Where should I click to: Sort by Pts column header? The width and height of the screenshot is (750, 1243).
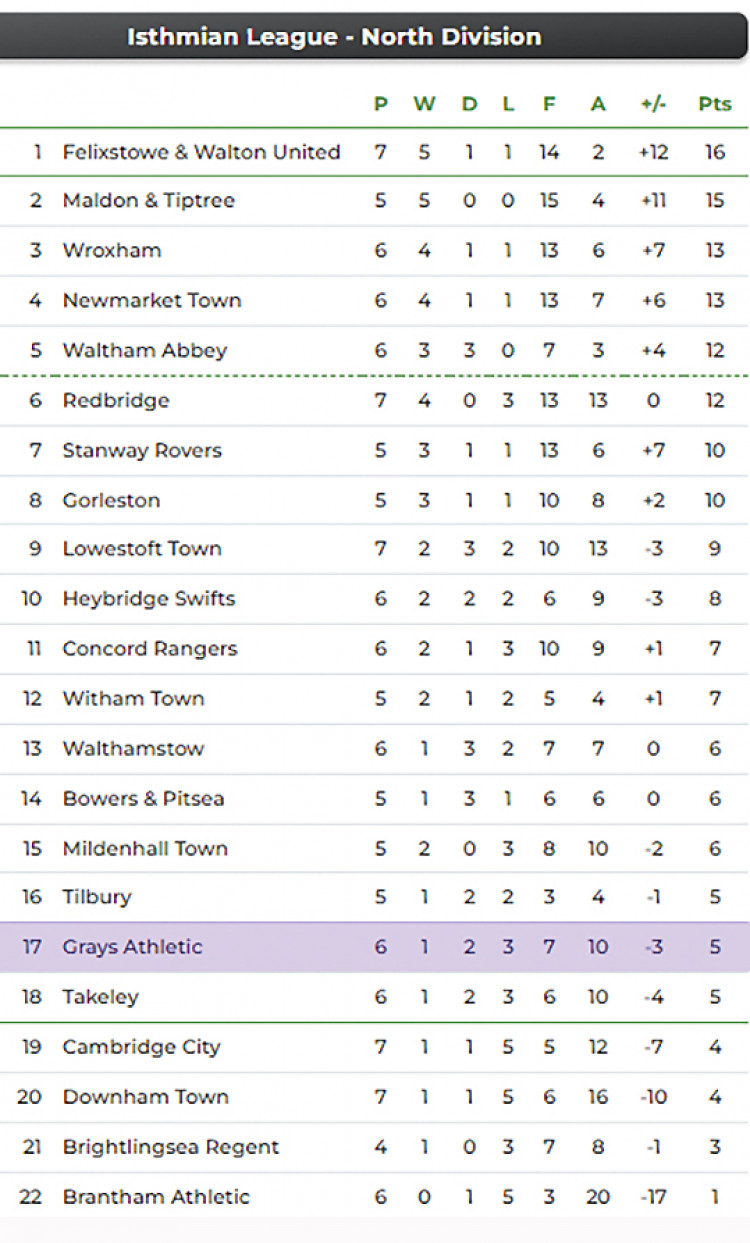715,104
